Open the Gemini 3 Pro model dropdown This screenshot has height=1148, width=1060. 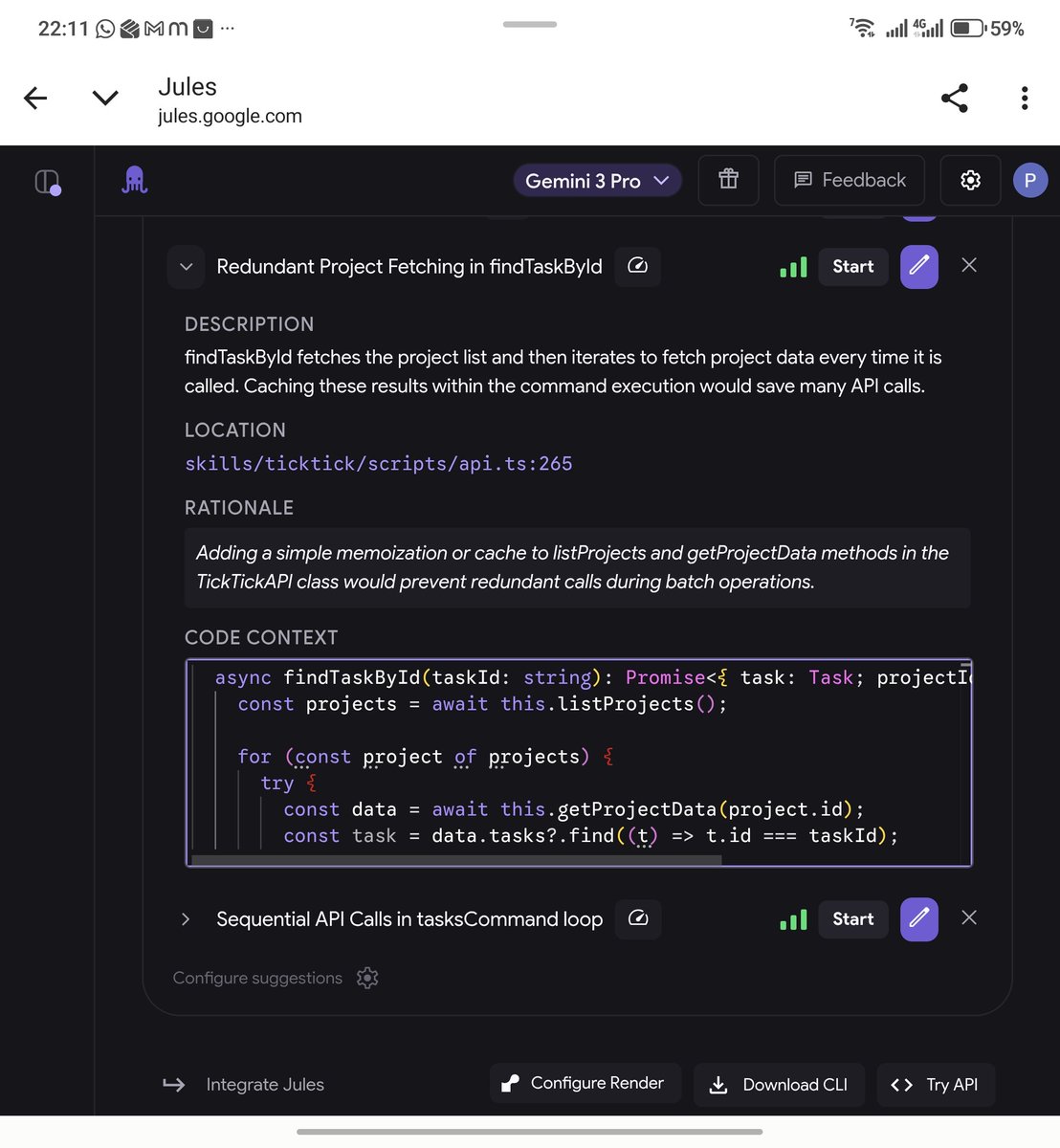click(x=598, y=181)
